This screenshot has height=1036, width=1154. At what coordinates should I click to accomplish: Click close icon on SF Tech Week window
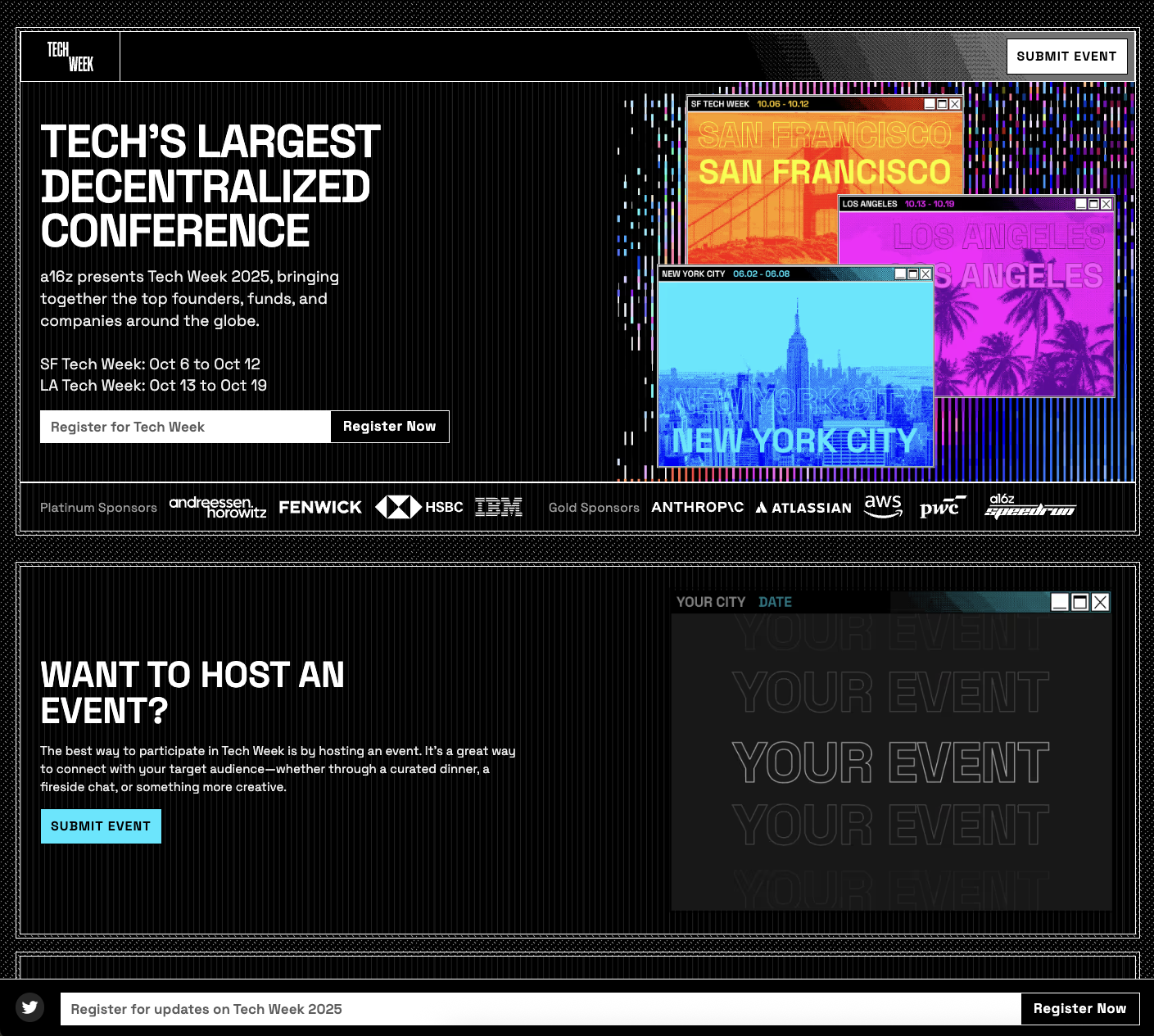955,104
